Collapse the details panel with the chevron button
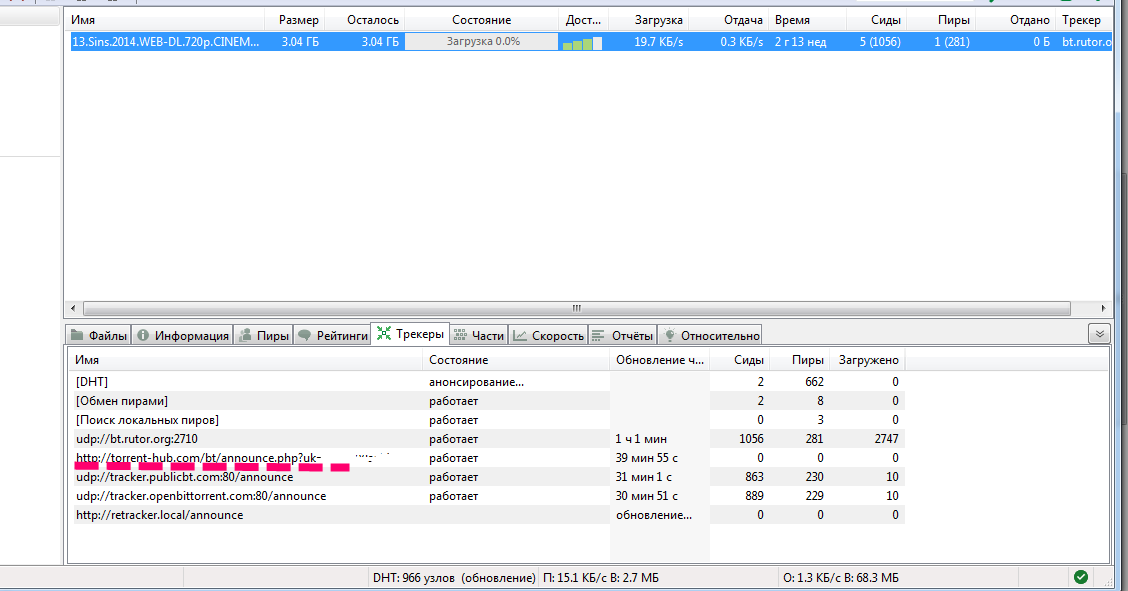 pos(1099,334)
